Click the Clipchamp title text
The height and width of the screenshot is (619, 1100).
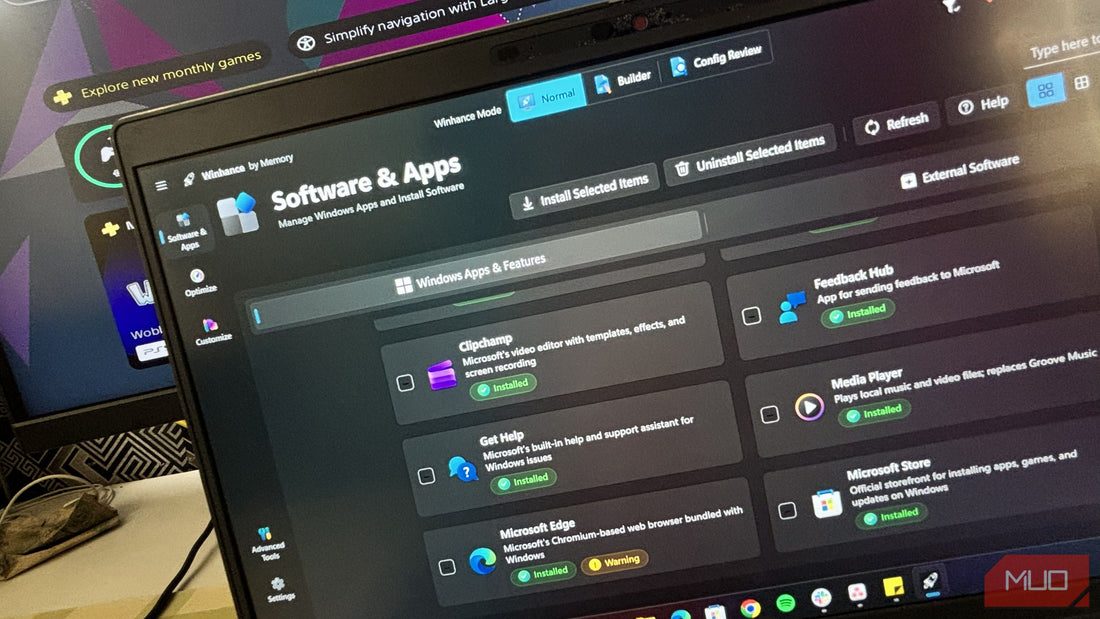click(485, 344)
